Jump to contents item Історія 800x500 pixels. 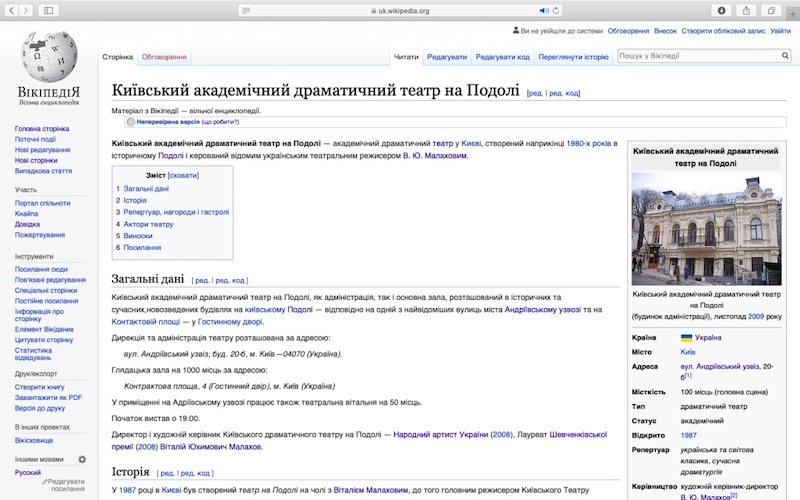pos(135,201)
